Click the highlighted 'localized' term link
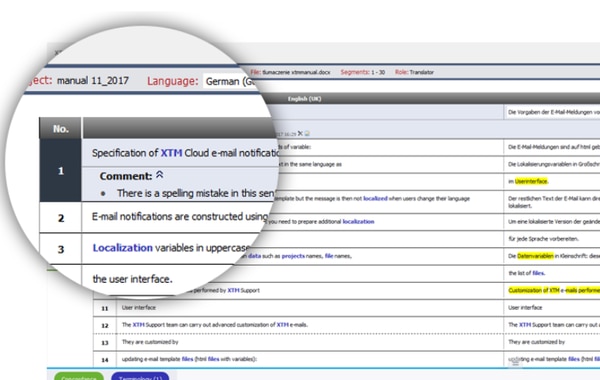The image size is (600, 380). pyautogui.click(x=375, y=198)
